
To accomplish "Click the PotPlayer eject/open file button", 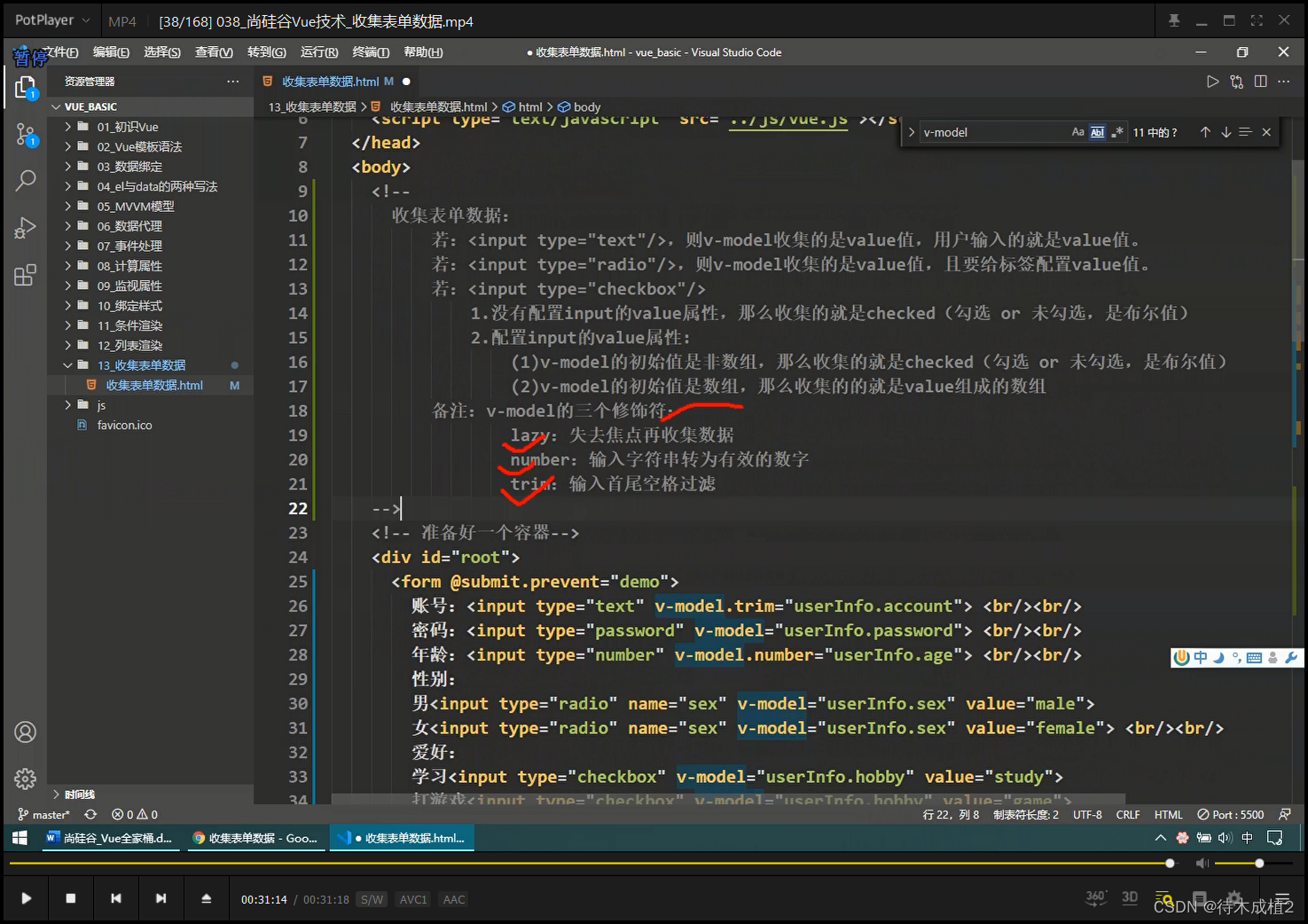I will coord(207,898).
